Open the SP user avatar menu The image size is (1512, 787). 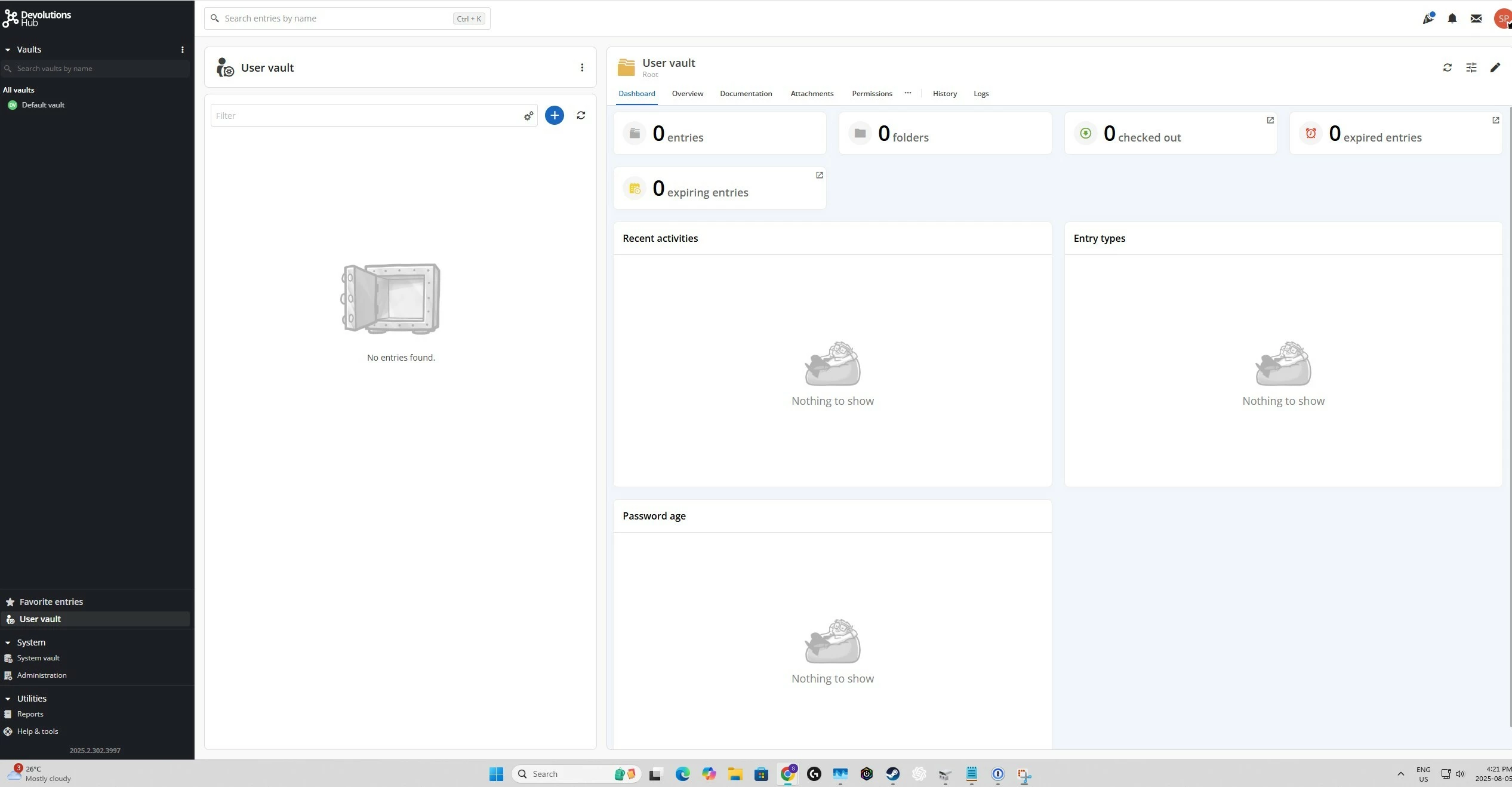(1502, 19)
